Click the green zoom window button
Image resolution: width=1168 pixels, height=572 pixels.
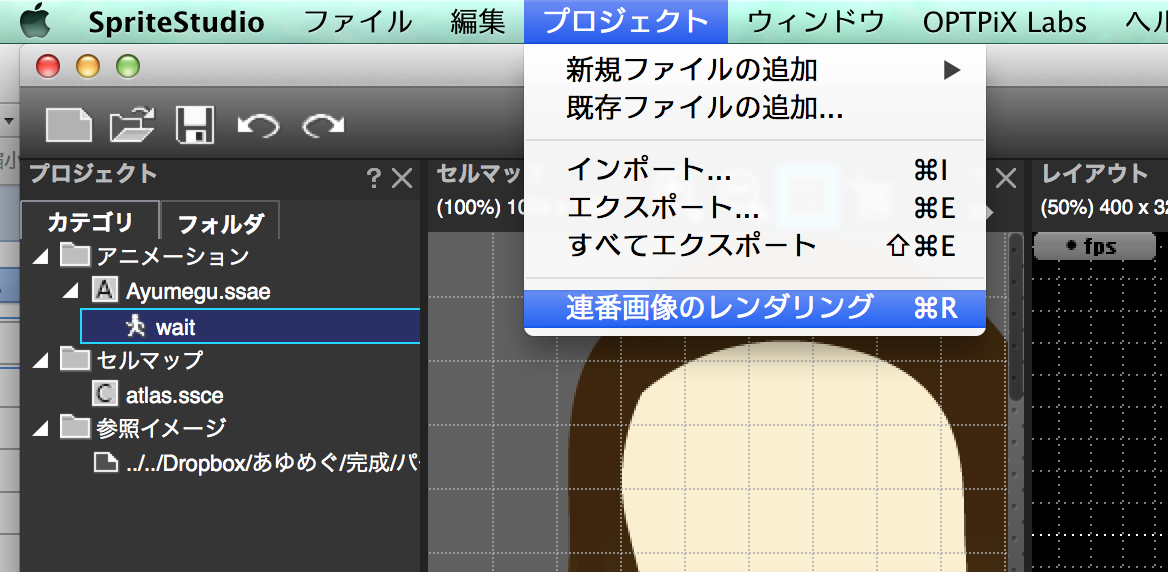128,66
